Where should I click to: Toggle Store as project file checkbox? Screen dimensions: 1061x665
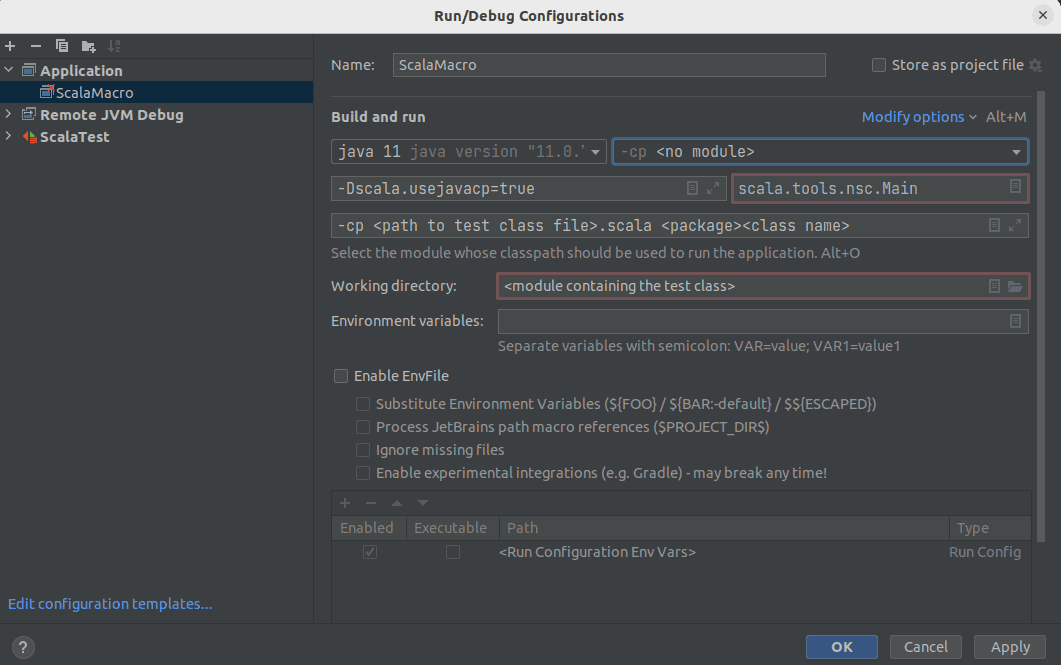click(x=878, y=65)
